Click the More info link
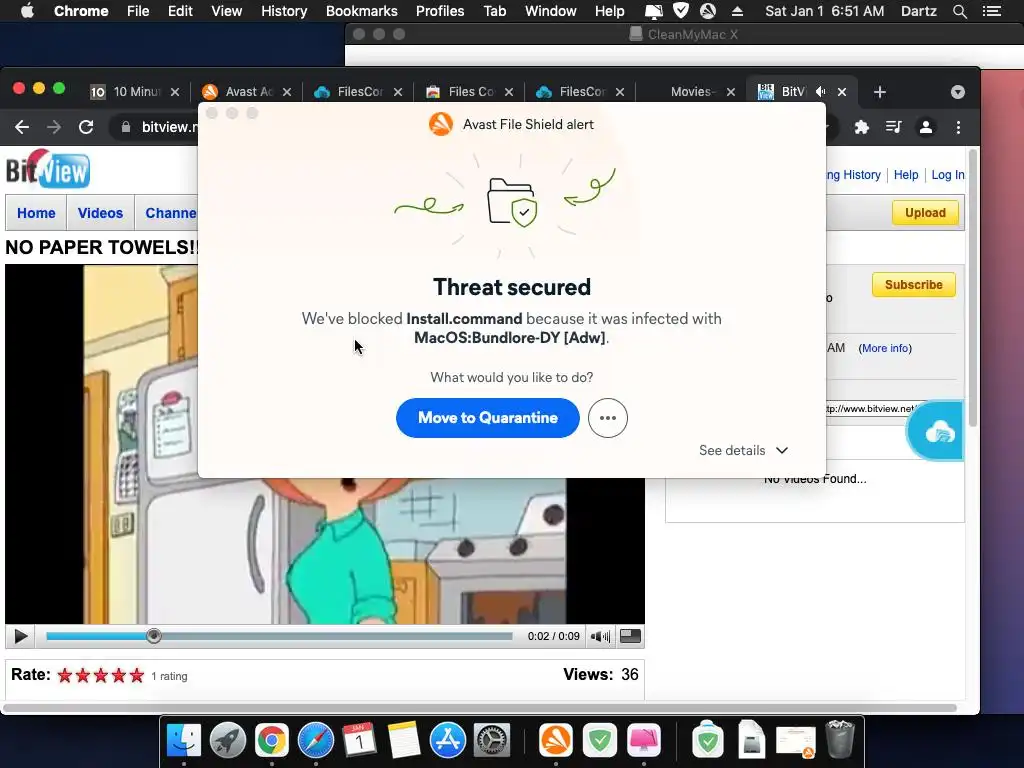The image size is (1024, 768). 885,348
